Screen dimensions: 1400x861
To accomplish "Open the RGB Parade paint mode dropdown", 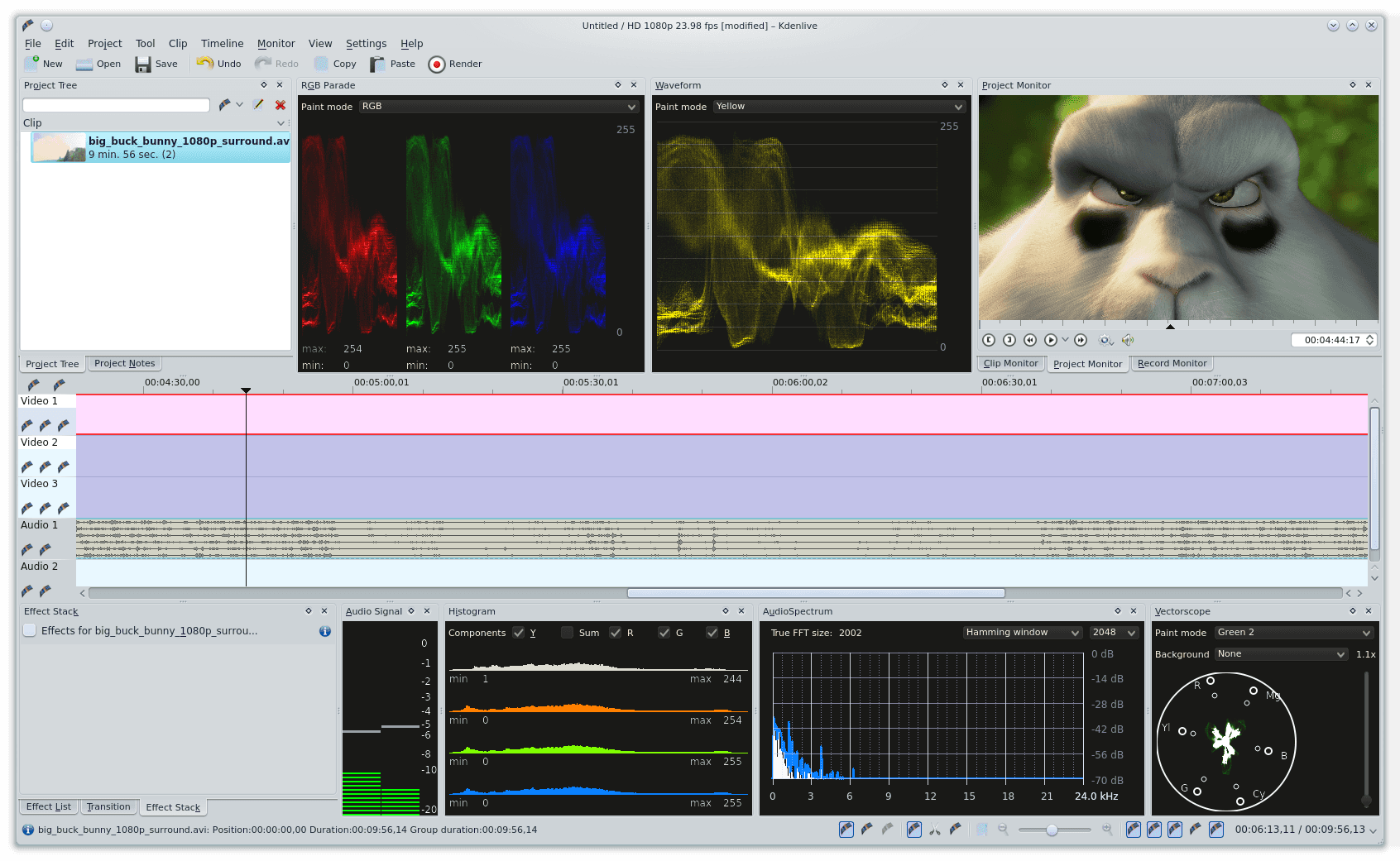I will (499, 107).
